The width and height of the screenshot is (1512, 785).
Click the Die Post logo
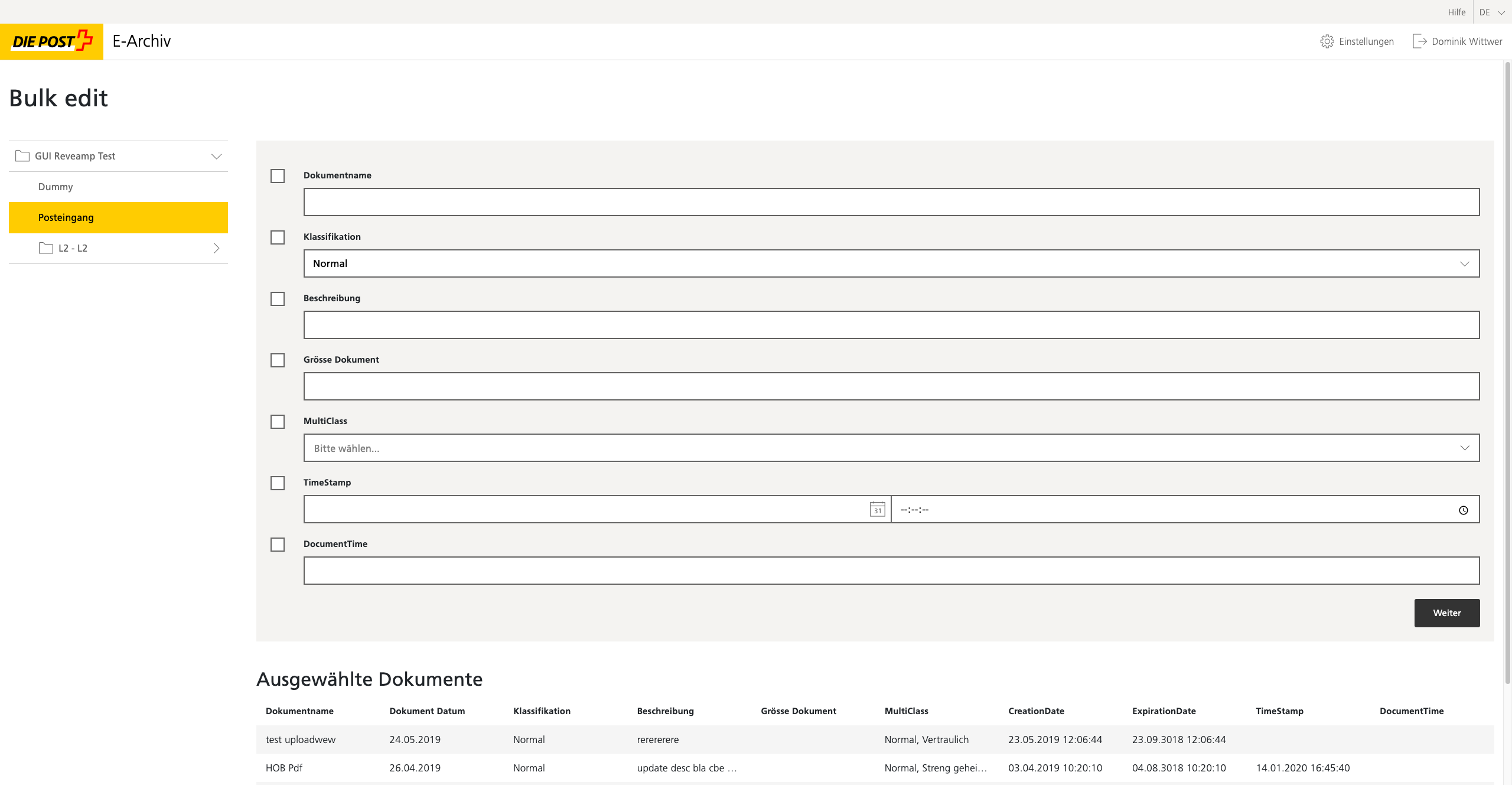coord(52,41)
